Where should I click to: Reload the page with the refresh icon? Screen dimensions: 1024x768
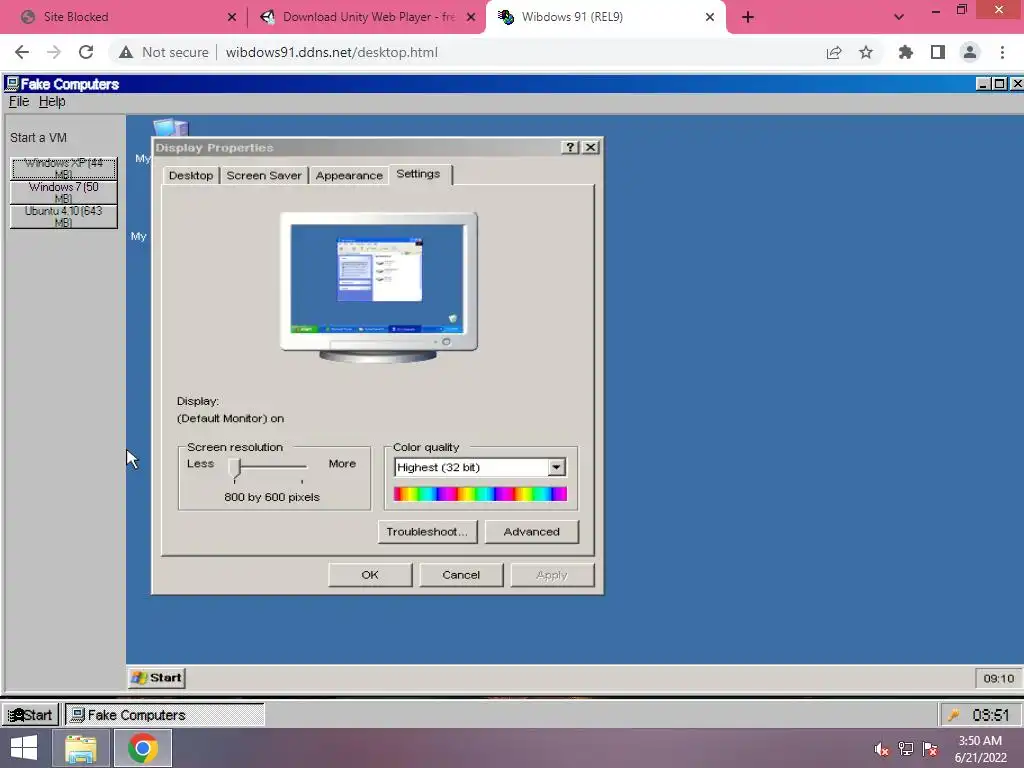[86, 52]
